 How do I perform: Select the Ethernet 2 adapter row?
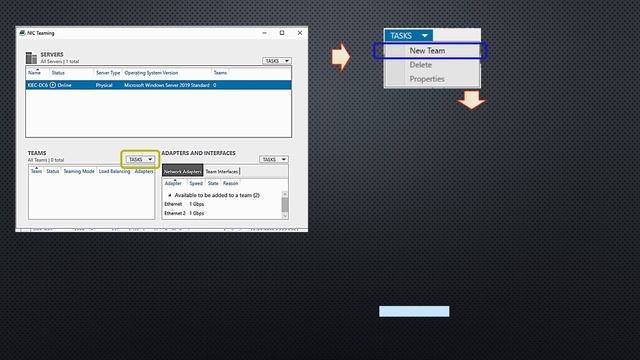[x=222, y=213]
